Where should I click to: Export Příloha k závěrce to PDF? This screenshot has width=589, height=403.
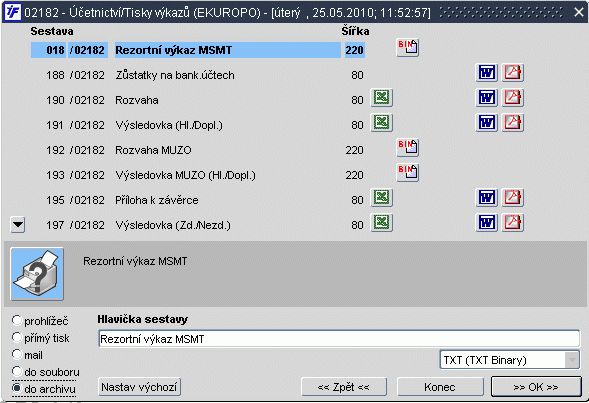pyautogui.click(x=513, y=198)
